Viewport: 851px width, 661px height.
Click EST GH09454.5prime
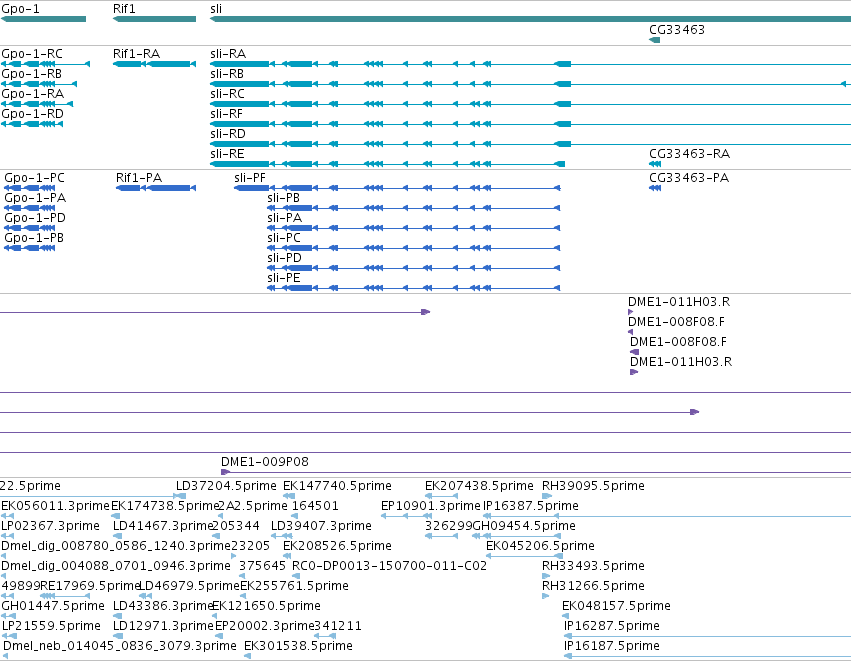click(524, 526)
